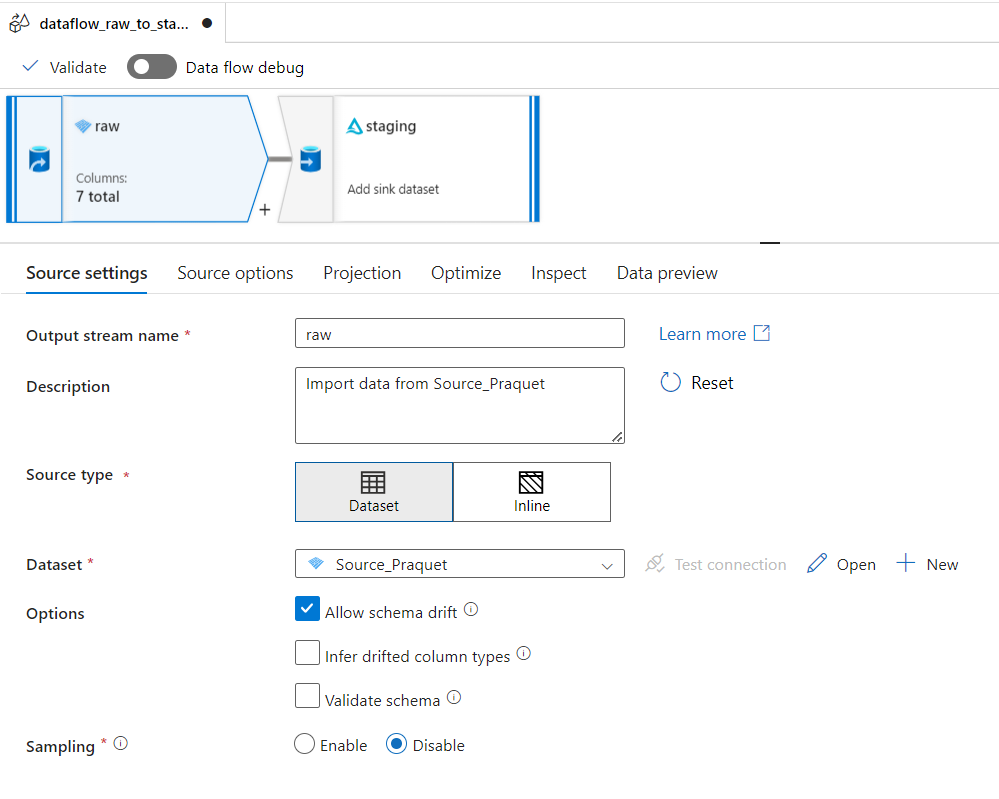Select the Enable sampling radio button

coord(305,745)
